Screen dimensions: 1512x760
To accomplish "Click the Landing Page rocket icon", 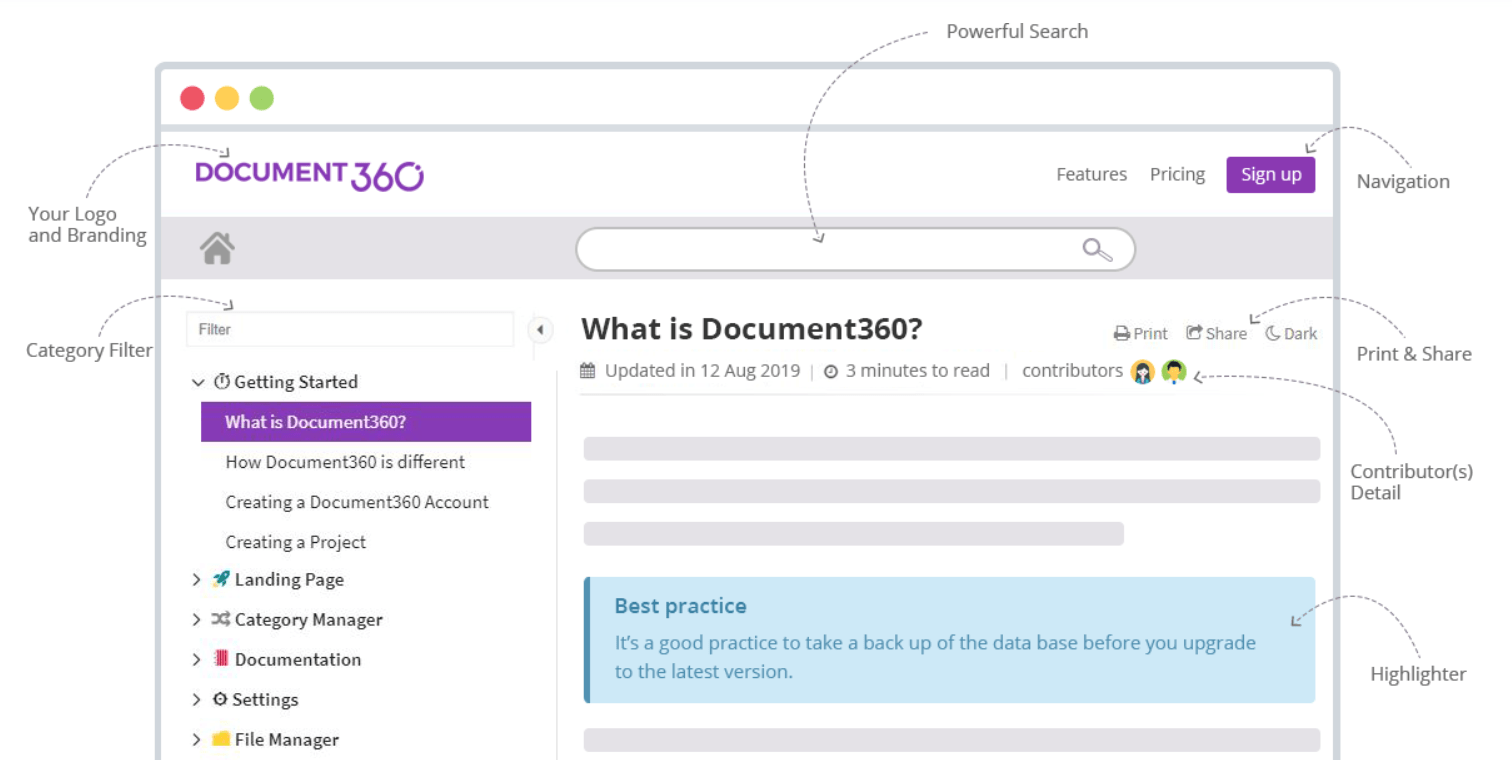I will [x=221, y=579].
